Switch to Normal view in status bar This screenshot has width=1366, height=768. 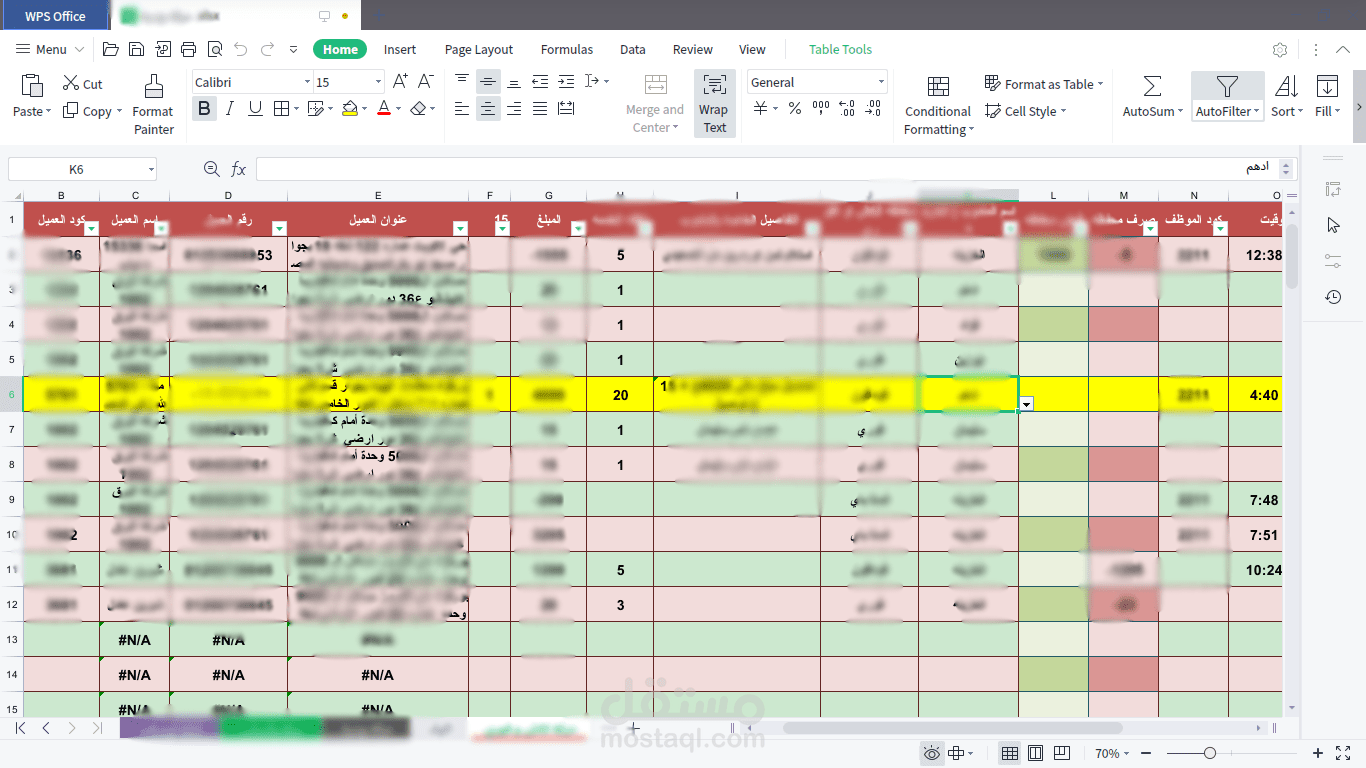click(1010, 753)
